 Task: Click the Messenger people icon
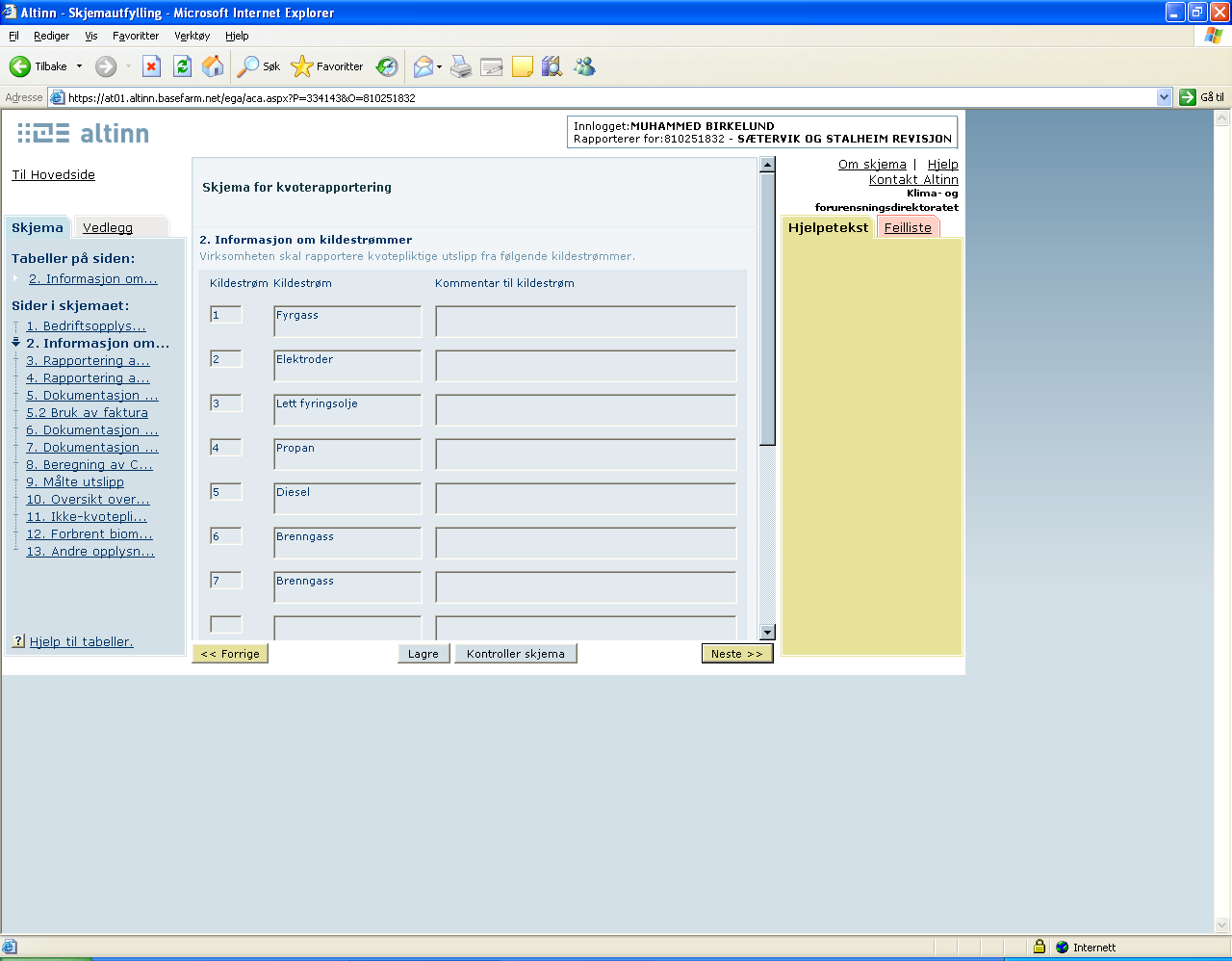584,66
